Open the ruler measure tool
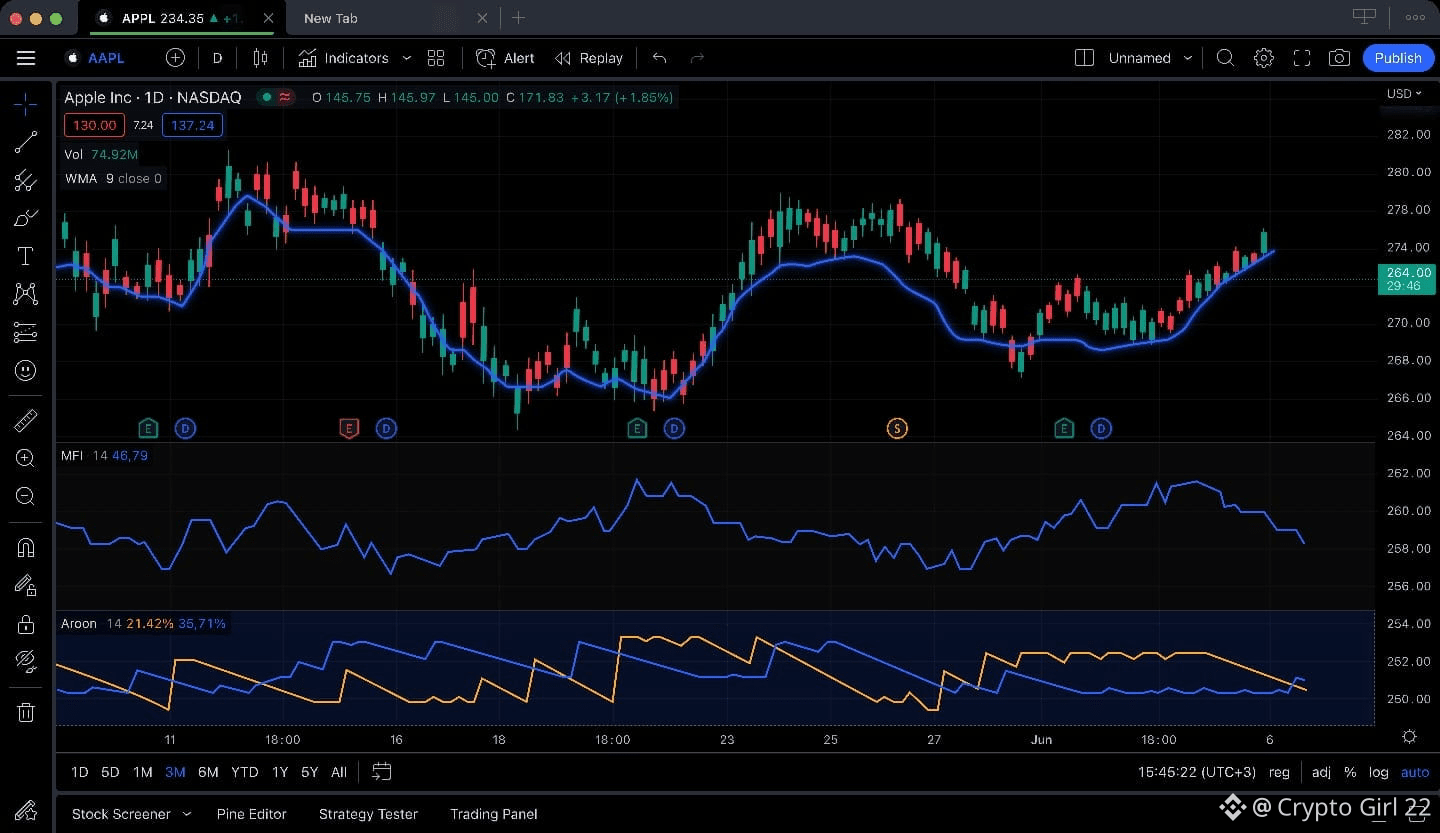 [26, 420]
